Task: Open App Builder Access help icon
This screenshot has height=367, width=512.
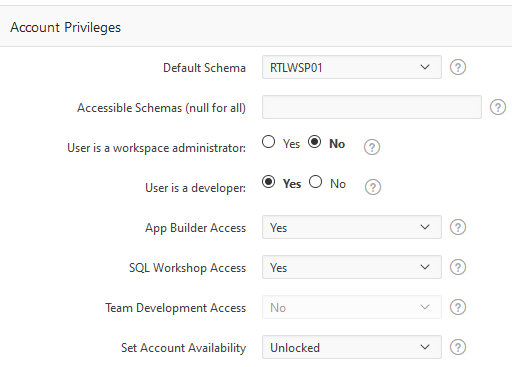Action: pos(458,227)
